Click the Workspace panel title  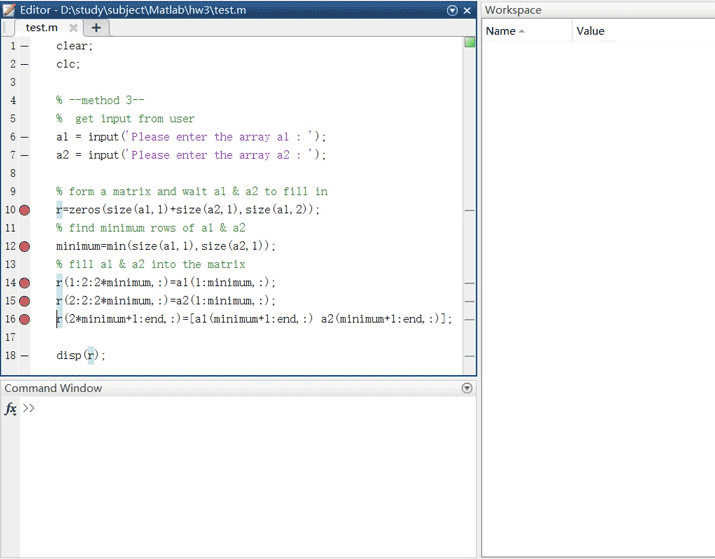(513, 10)
